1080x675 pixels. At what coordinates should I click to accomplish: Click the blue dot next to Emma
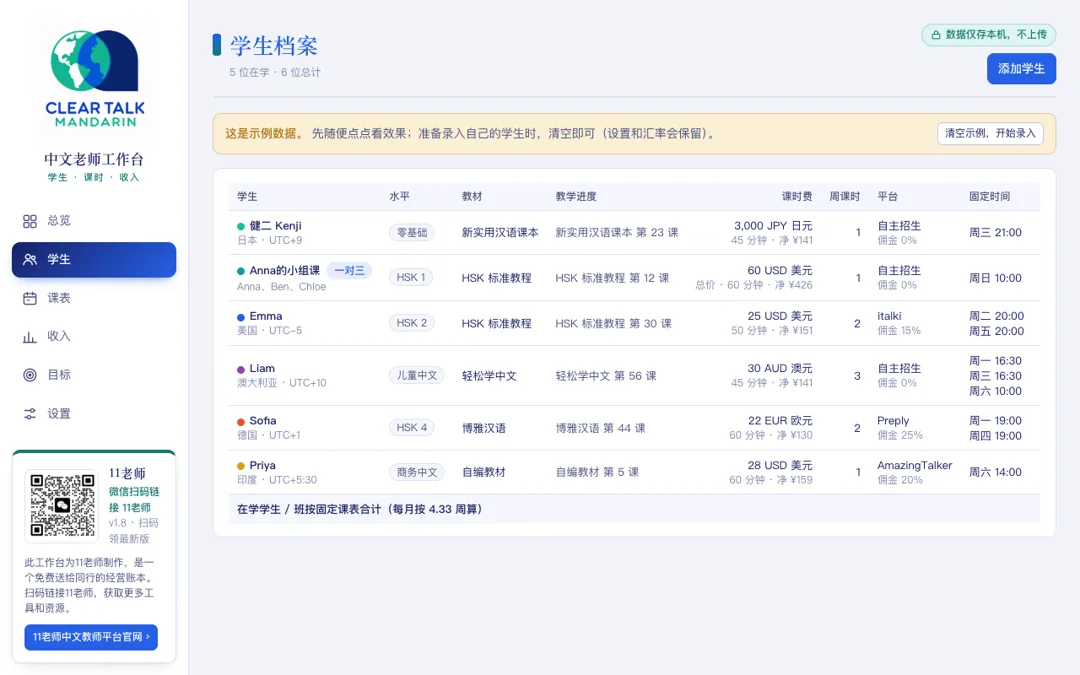coord(241,318)
